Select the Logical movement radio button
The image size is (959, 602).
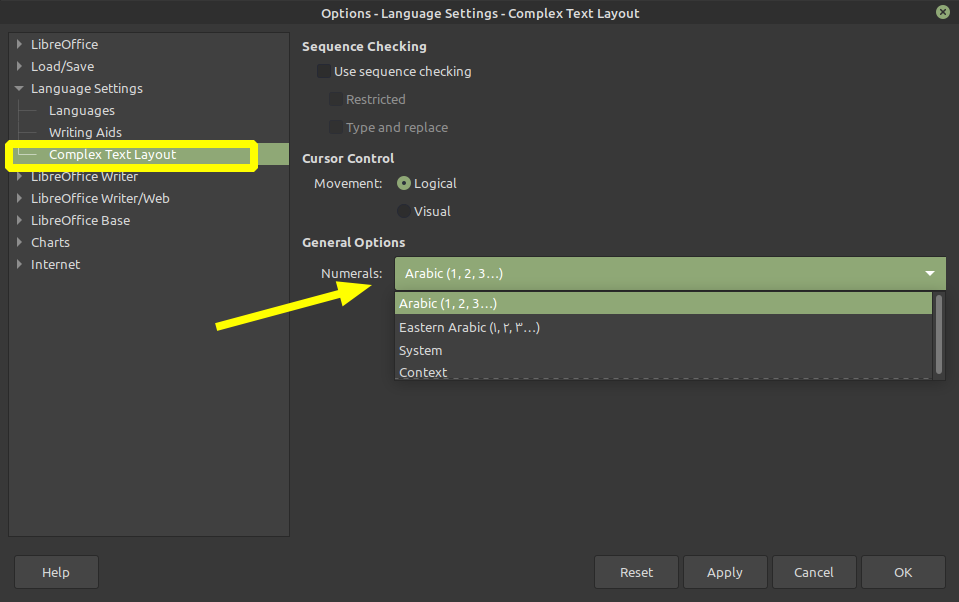[x=404, y=183]
